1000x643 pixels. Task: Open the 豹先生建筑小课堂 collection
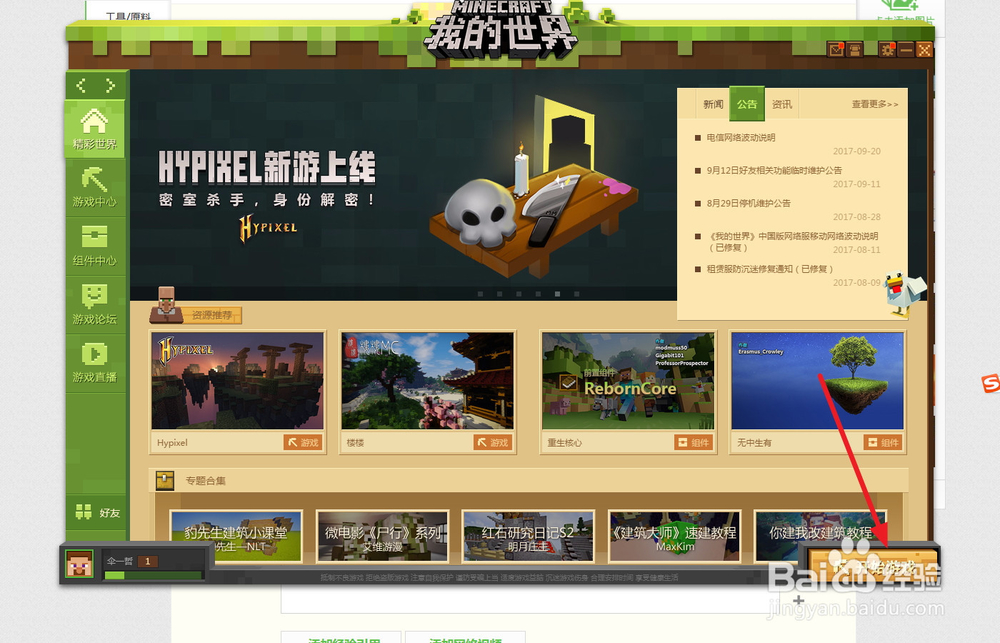pos(236,536)
